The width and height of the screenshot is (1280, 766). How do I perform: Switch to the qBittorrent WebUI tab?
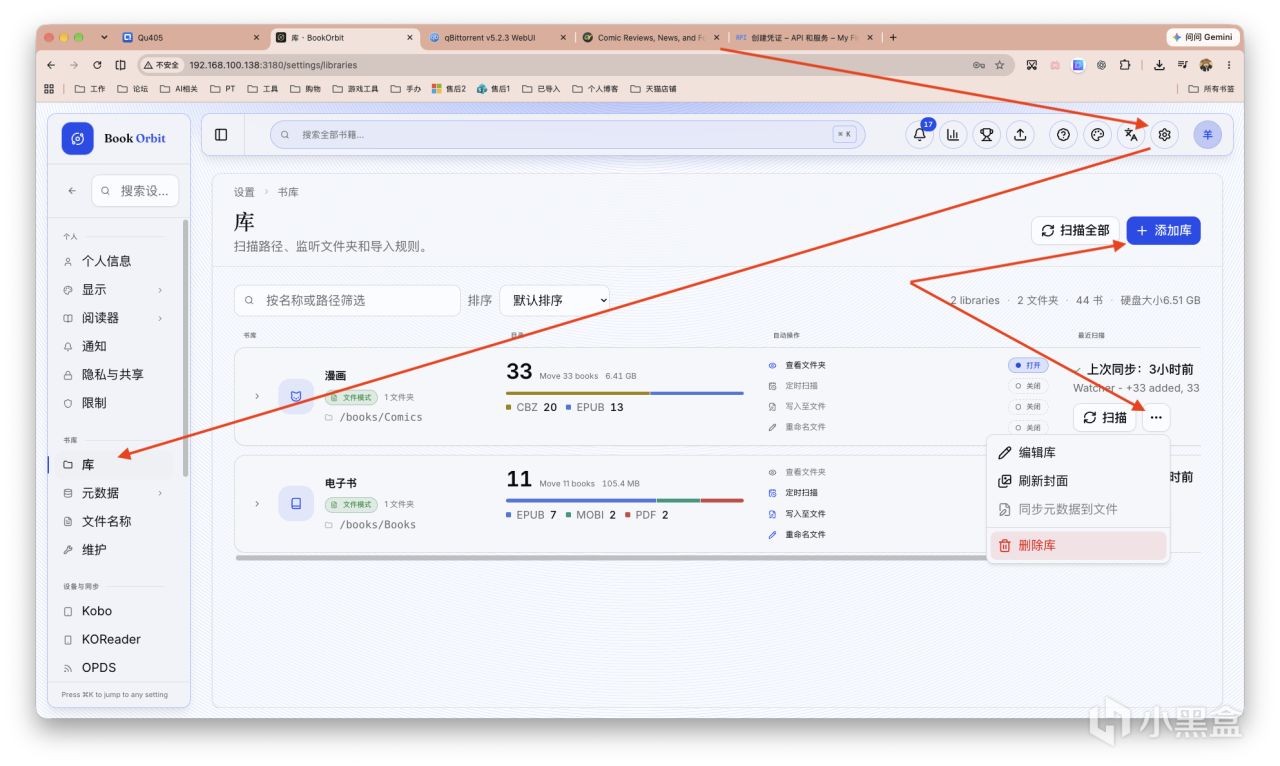click(495, 38)
